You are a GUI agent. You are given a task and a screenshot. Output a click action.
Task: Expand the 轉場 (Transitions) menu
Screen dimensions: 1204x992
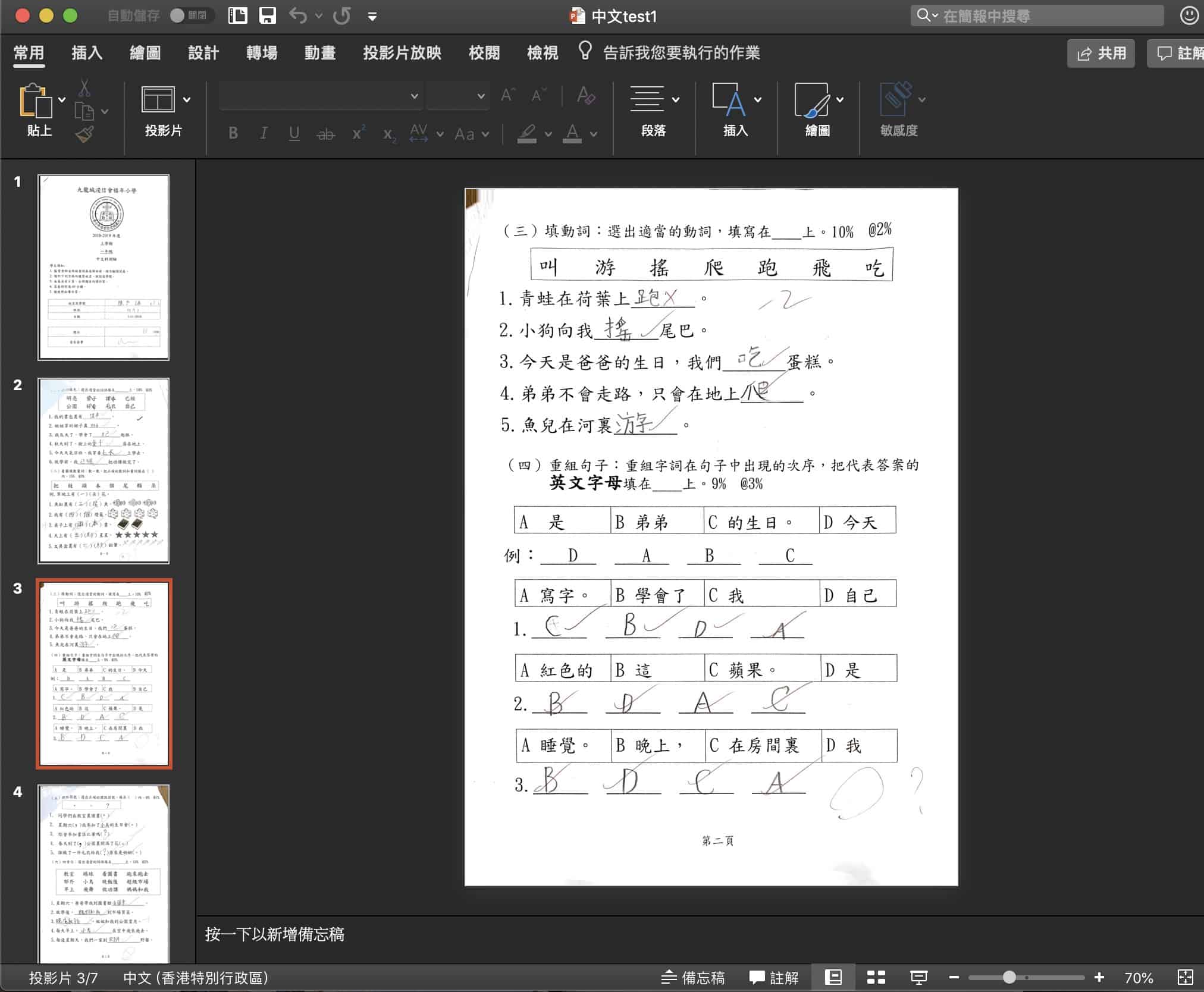[261, 53]
